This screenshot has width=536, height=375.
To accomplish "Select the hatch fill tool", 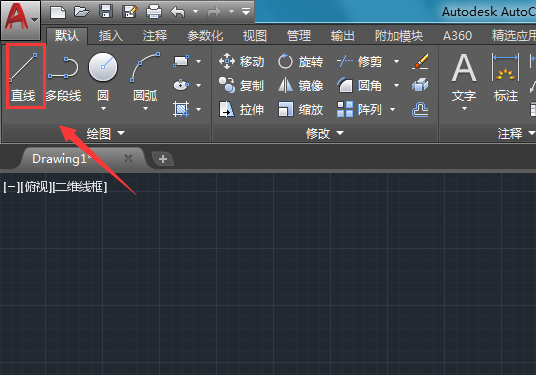I will pos(181,109).
